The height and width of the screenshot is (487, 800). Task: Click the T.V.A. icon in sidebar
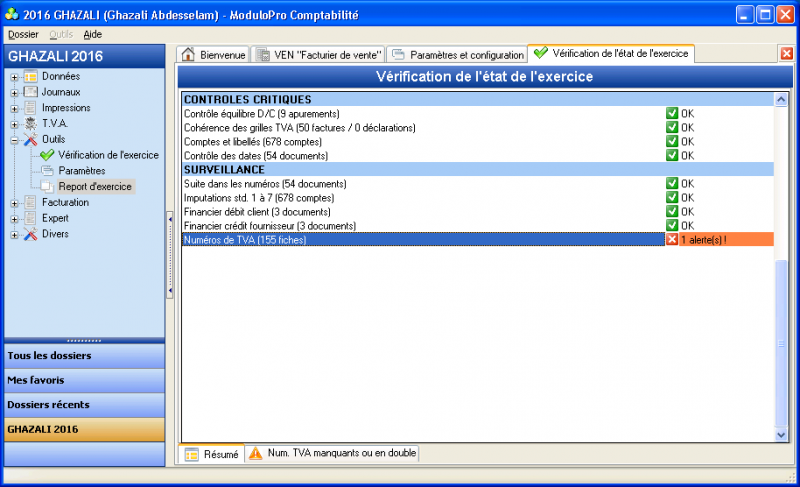click(x=31, y=124)
